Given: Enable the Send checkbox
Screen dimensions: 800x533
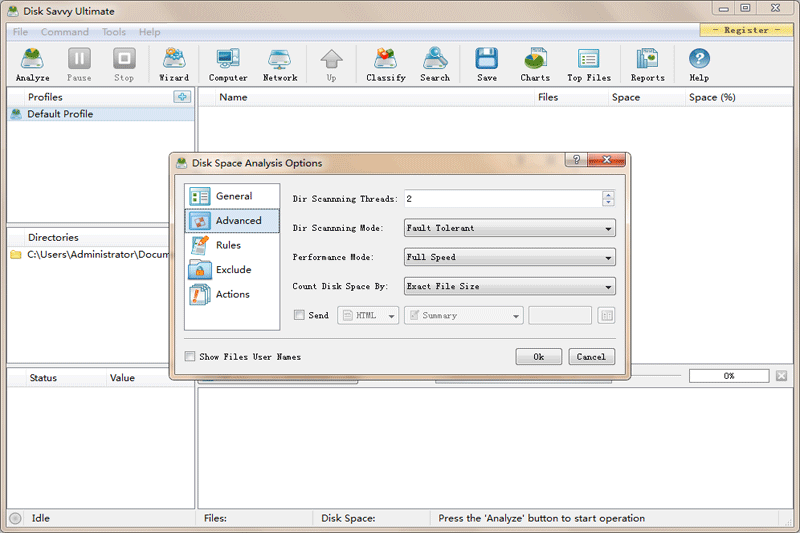Looking at the screenshot, I should 299,316.
